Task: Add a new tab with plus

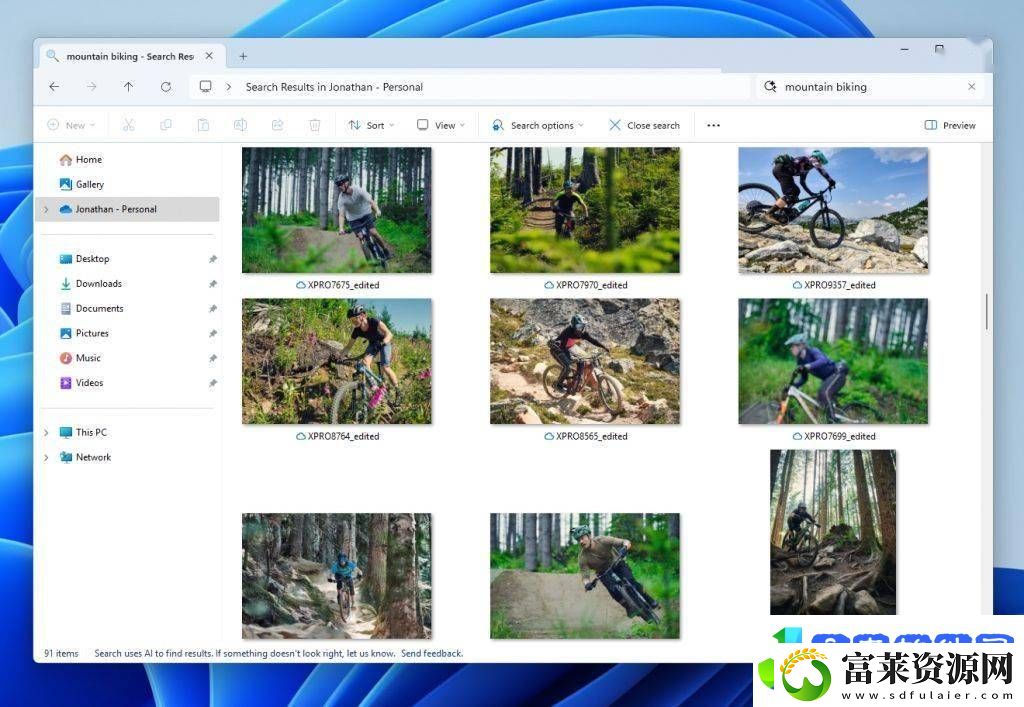Action: (x=243, y=56)
